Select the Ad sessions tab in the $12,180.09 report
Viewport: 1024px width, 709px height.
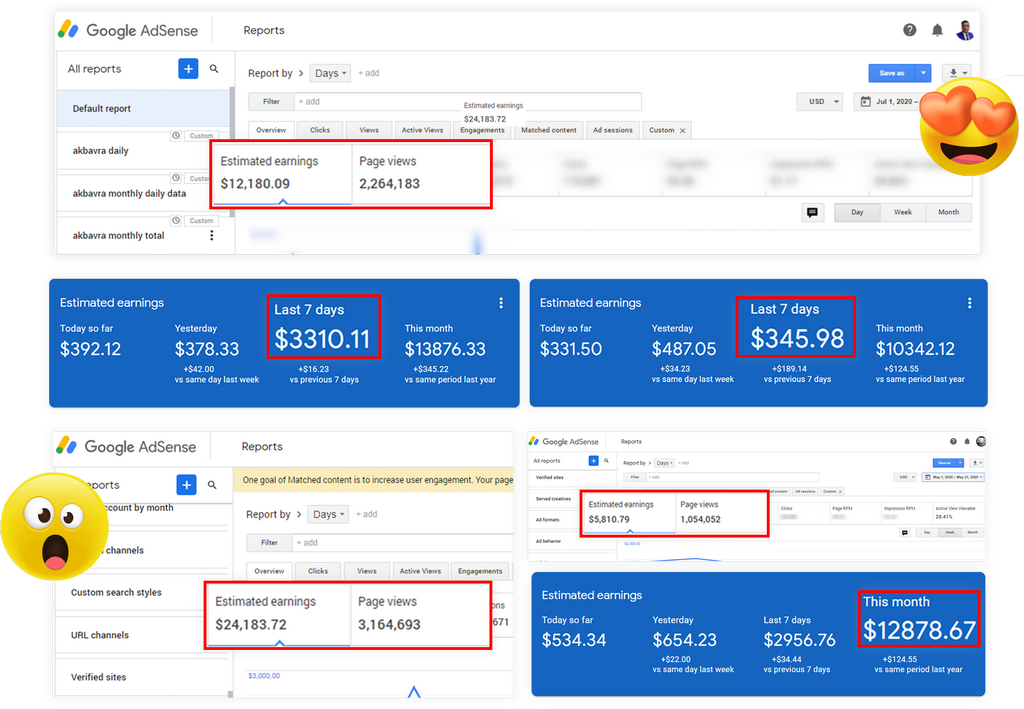(613, 130)
